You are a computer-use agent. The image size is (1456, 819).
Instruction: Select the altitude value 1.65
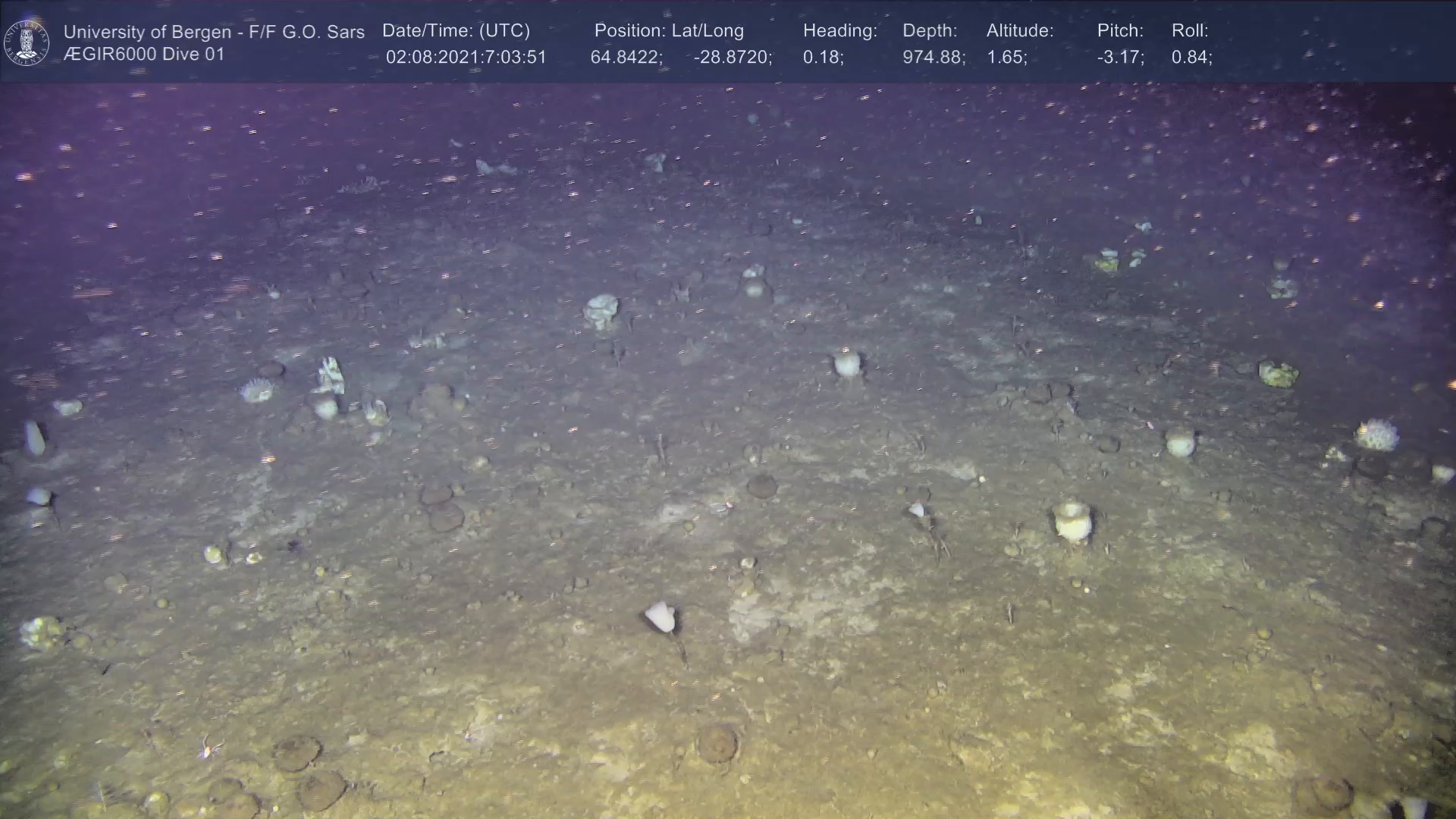click(1006, 57)
